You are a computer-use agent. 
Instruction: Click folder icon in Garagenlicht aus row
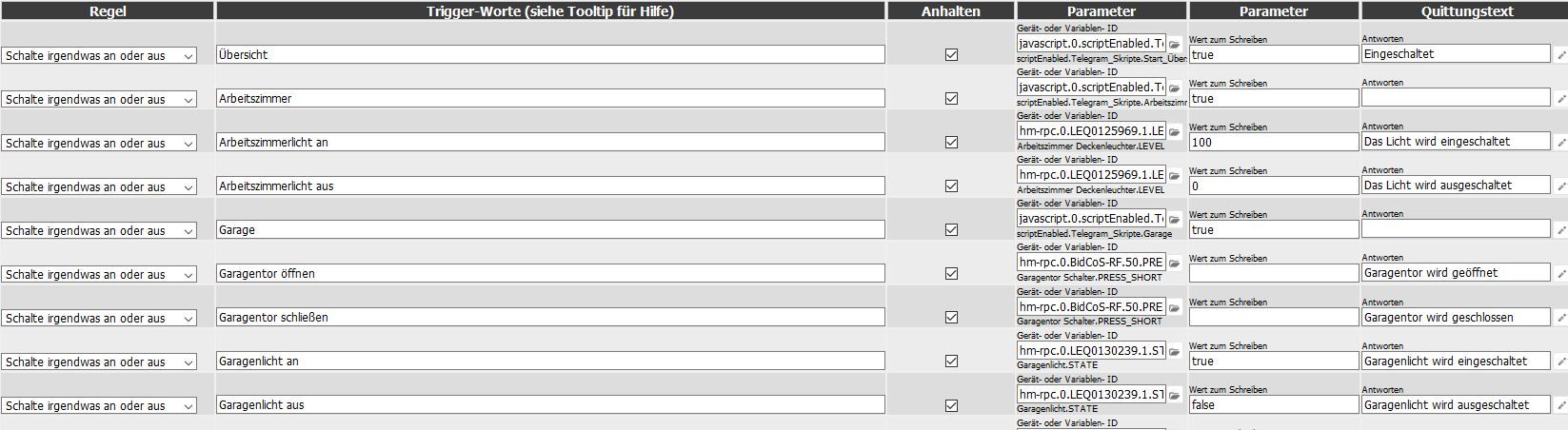click(1175, 395)
